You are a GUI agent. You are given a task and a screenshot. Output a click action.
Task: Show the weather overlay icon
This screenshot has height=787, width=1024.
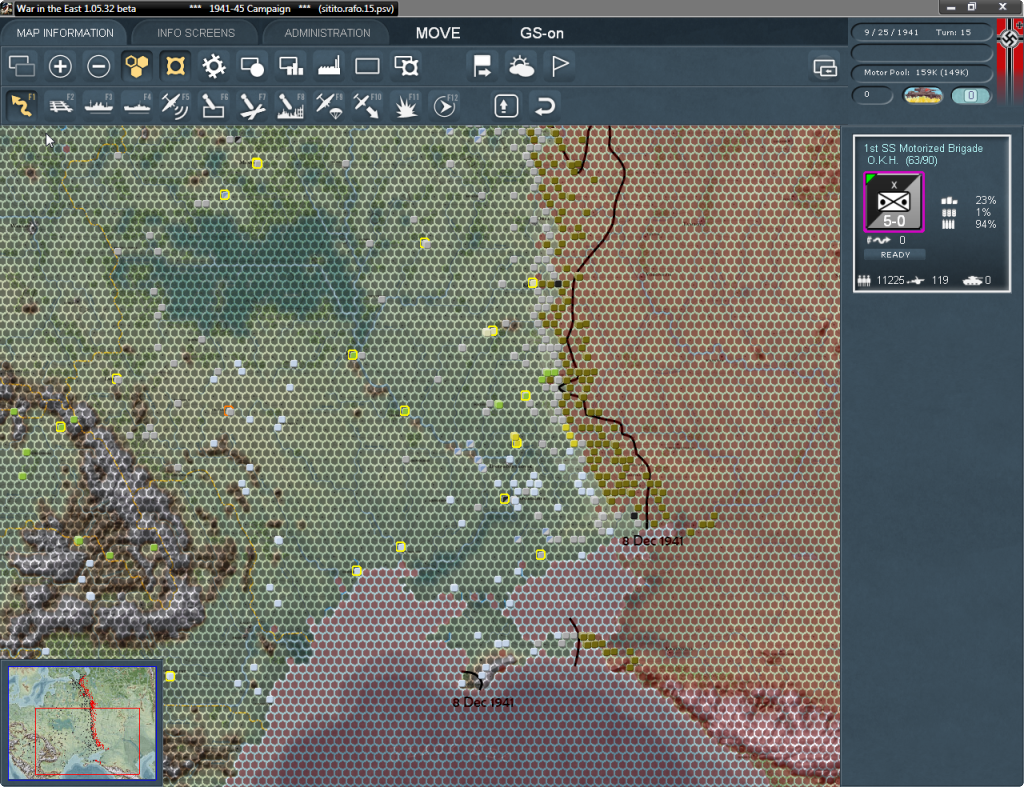click(x=521, y=66)
